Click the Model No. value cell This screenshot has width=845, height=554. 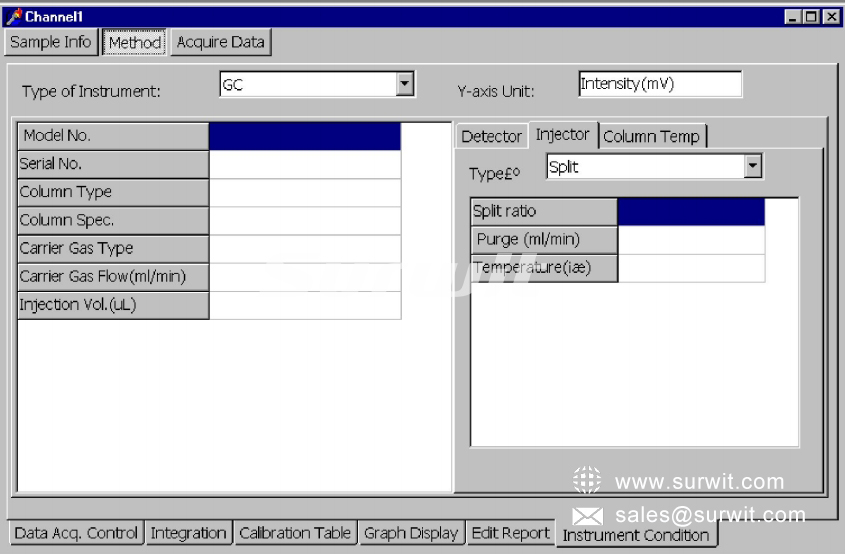305,136
